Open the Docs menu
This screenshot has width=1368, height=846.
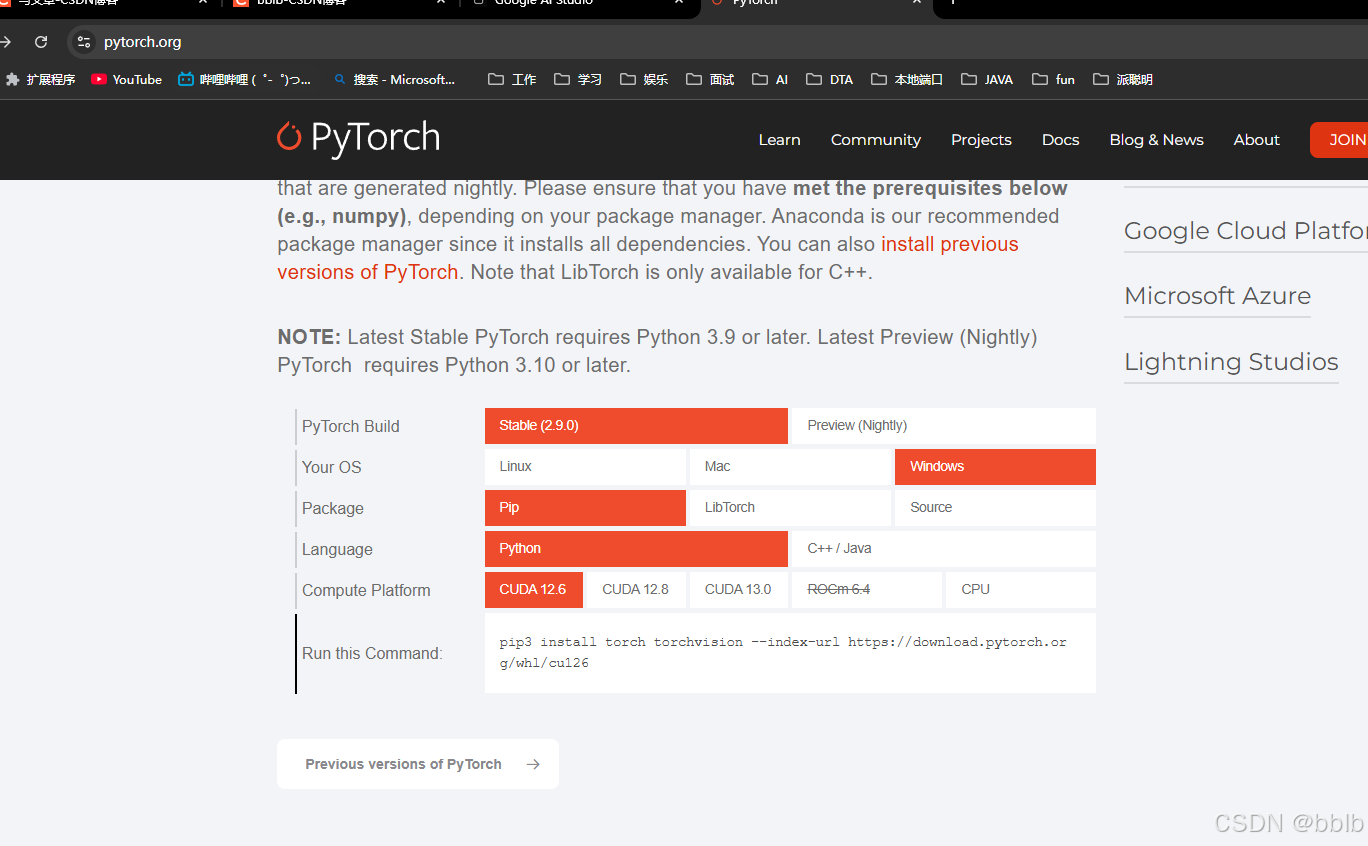click(1060, 140)
